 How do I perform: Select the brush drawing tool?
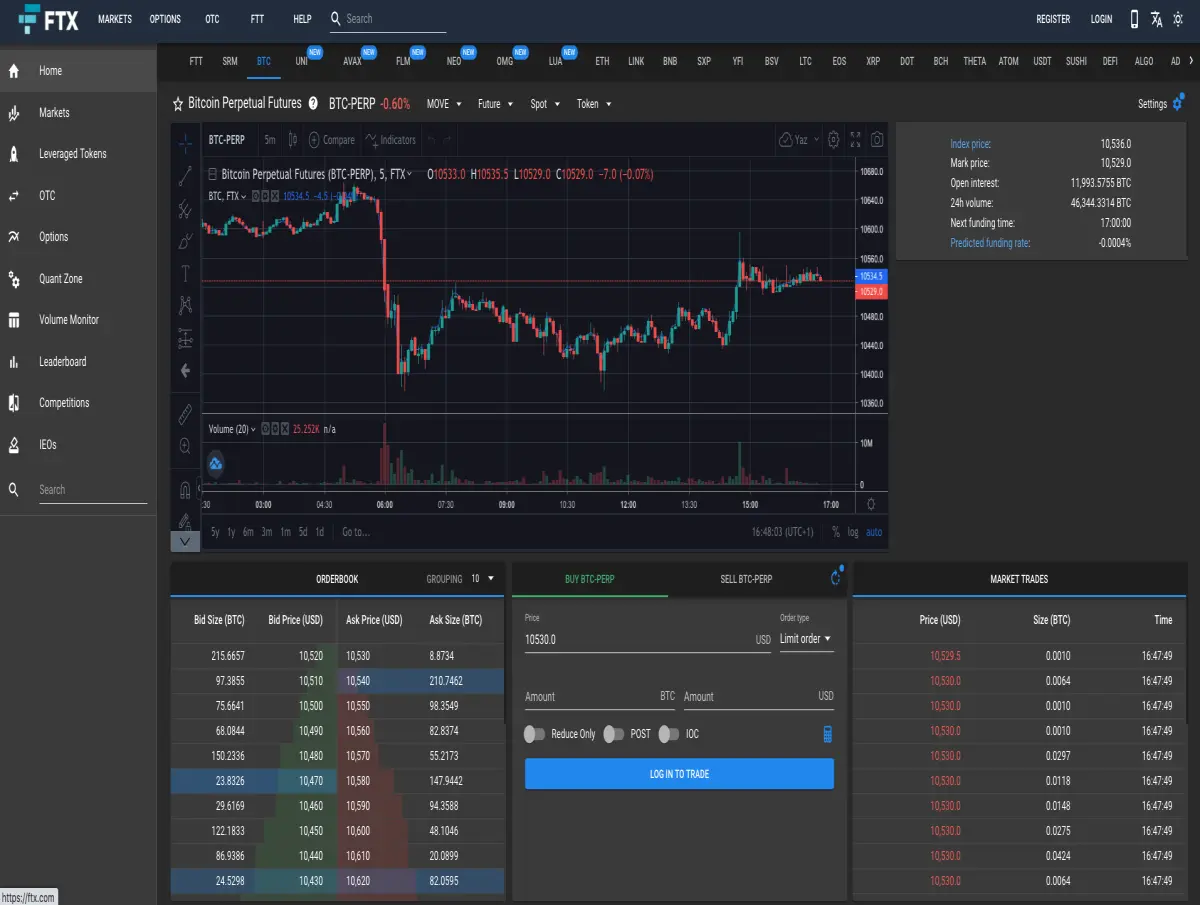point(185,241)
